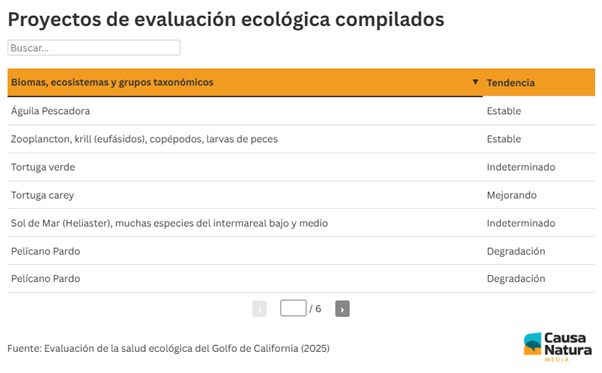Go to previous table page
Viewport: 602px width, 373px height.
(260, 309)
